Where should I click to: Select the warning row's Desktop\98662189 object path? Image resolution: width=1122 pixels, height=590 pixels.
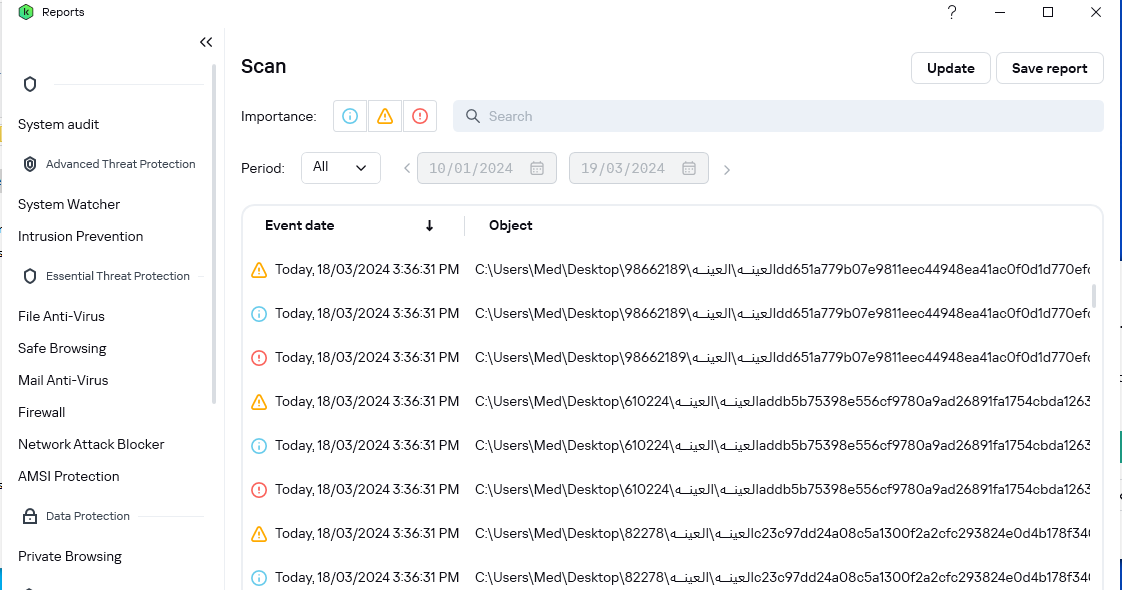(x=782, y=270)
